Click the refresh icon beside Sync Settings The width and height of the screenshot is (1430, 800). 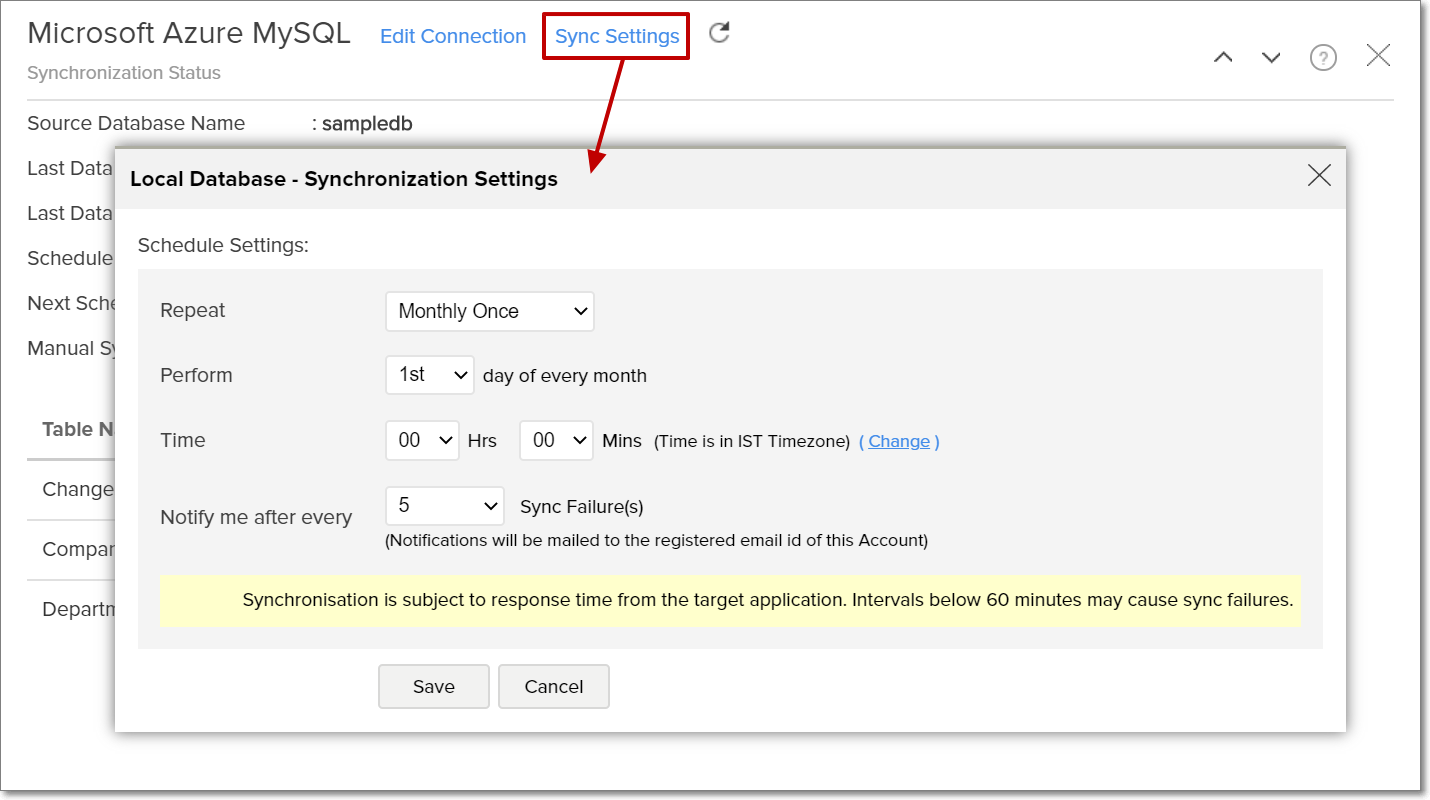tap(718, 32)
